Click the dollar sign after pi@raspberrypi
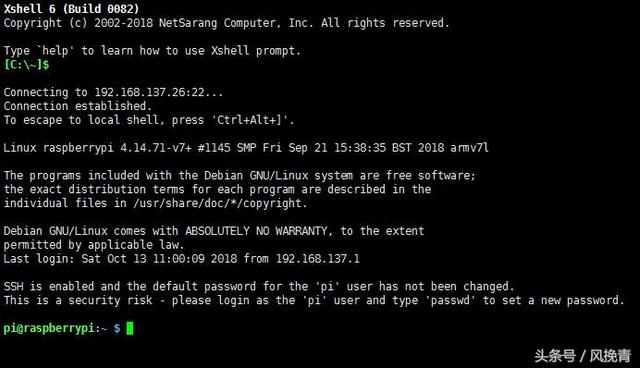The image size is (640, 368). tap(117, 328)
